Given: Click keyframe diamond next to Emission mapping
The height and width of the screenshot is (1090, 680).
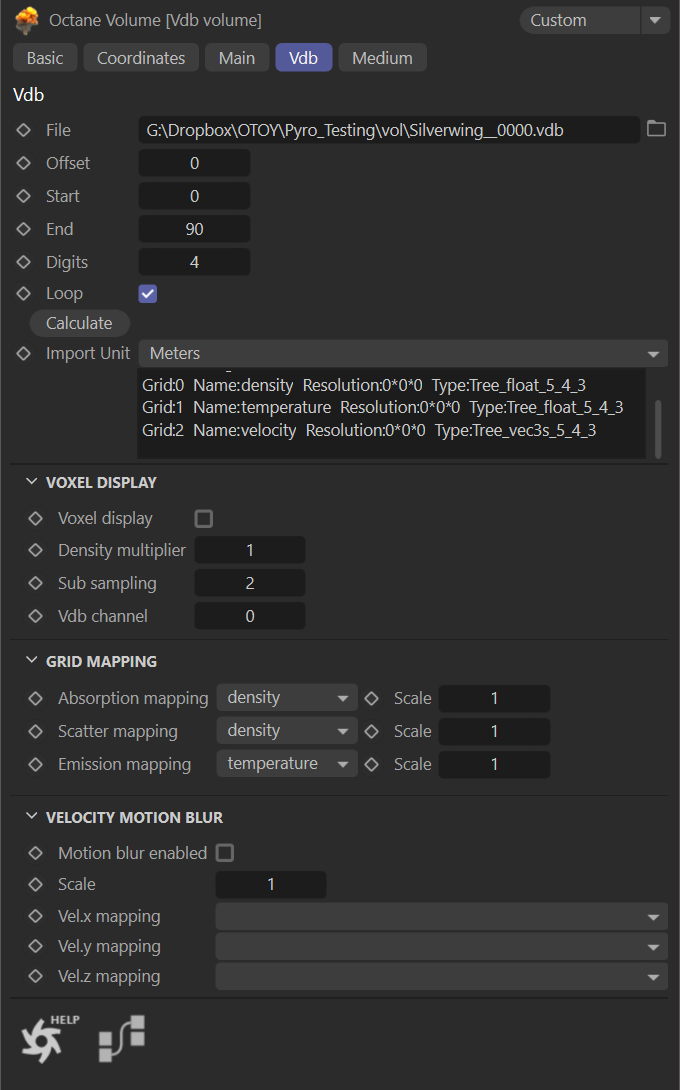Looking at the screenshot, I should [x=36, y=764].
